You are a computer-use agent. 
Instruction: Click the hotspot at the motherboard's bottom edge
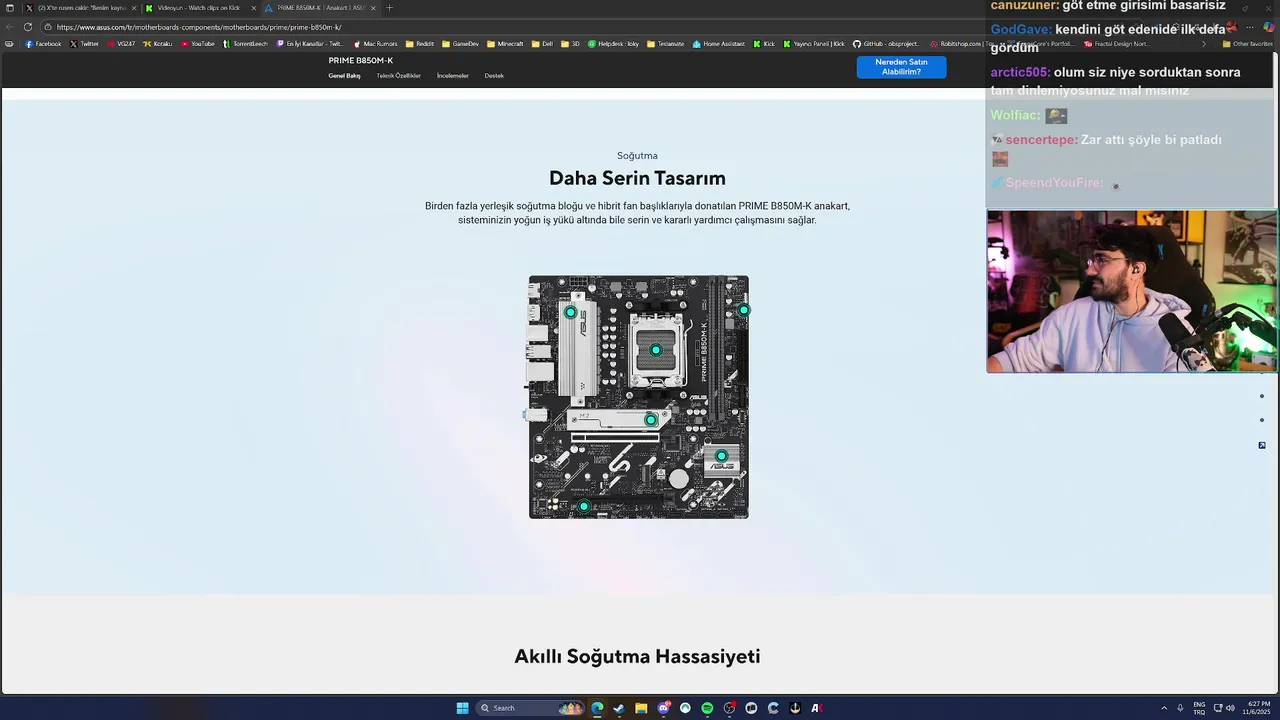click(x=584, y=507)
